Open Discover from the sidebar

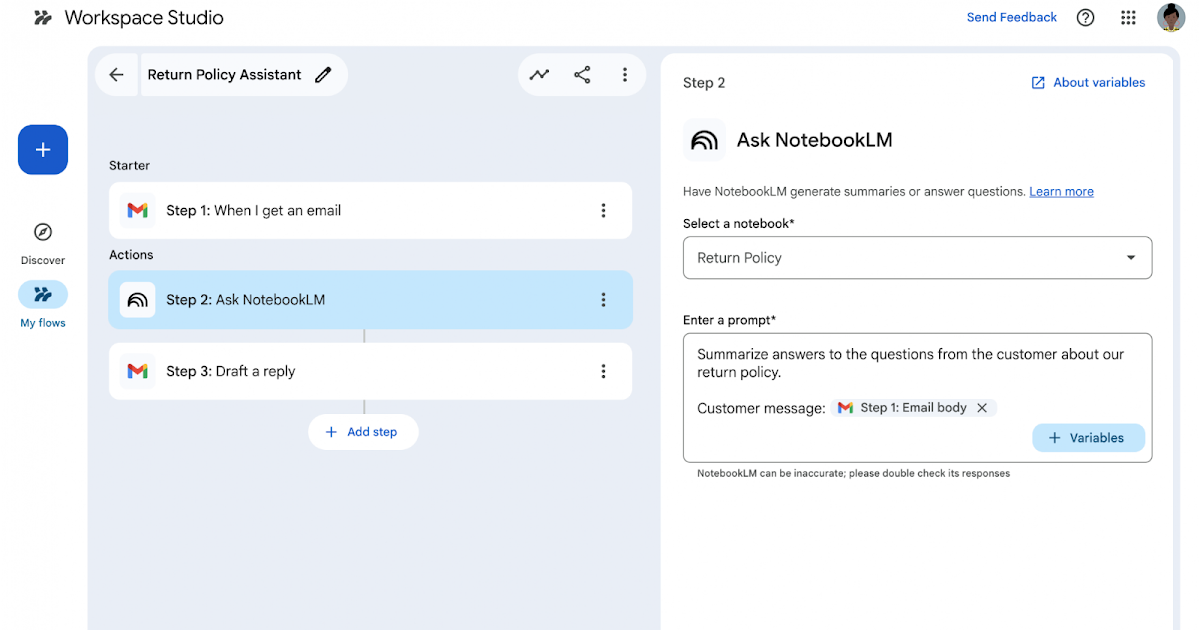click(43, 243)
